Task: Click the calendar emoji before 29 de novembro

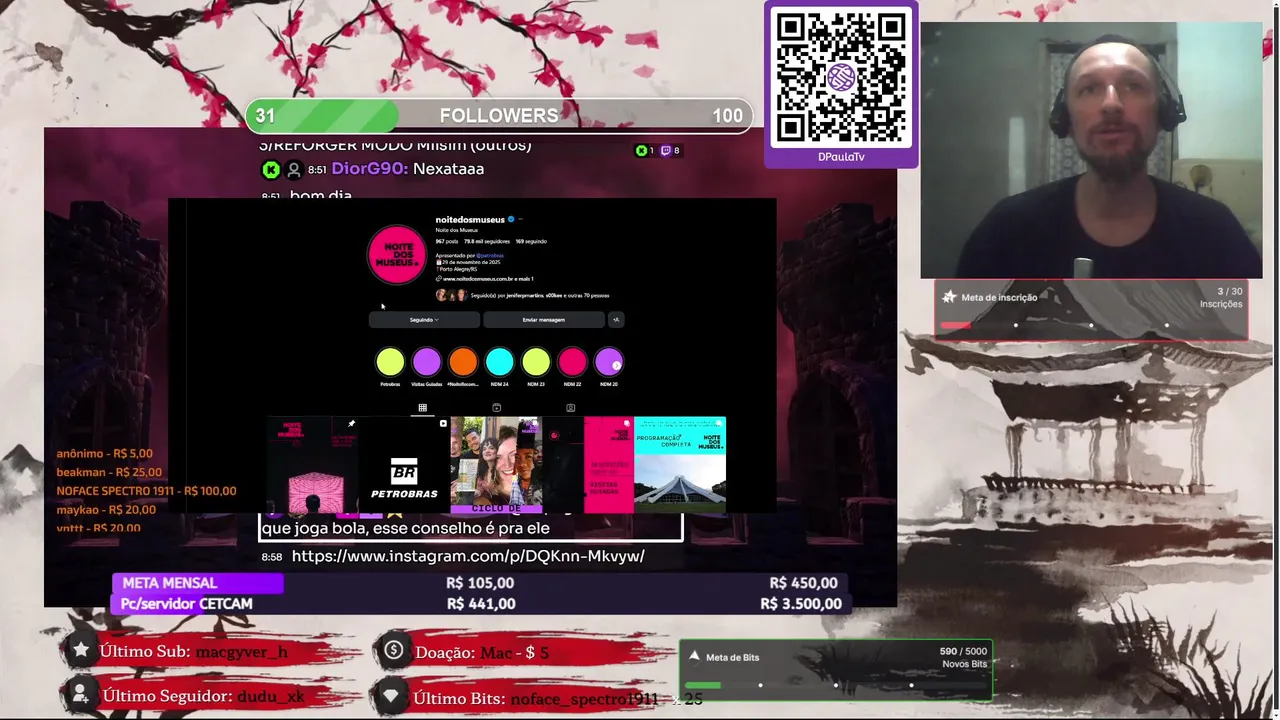Action: [x=438, y=262]
